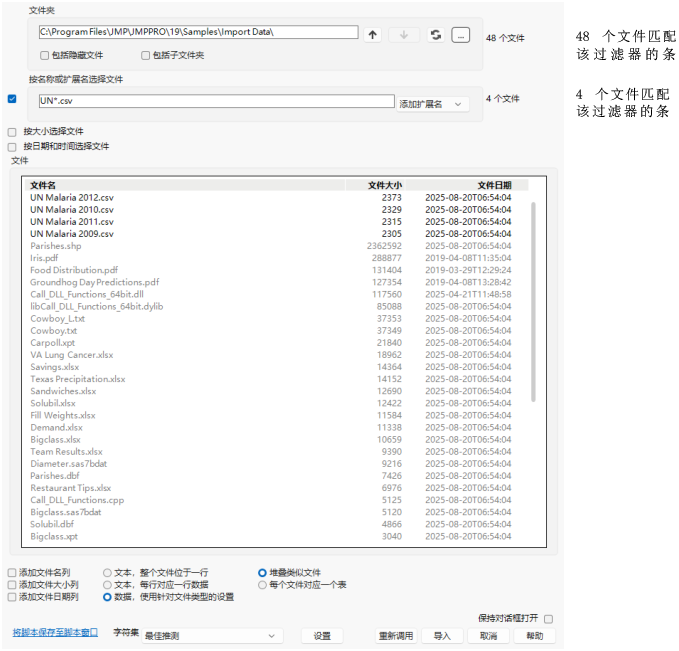Sort by the 文件大小 column header

click(x=375, y=185)
